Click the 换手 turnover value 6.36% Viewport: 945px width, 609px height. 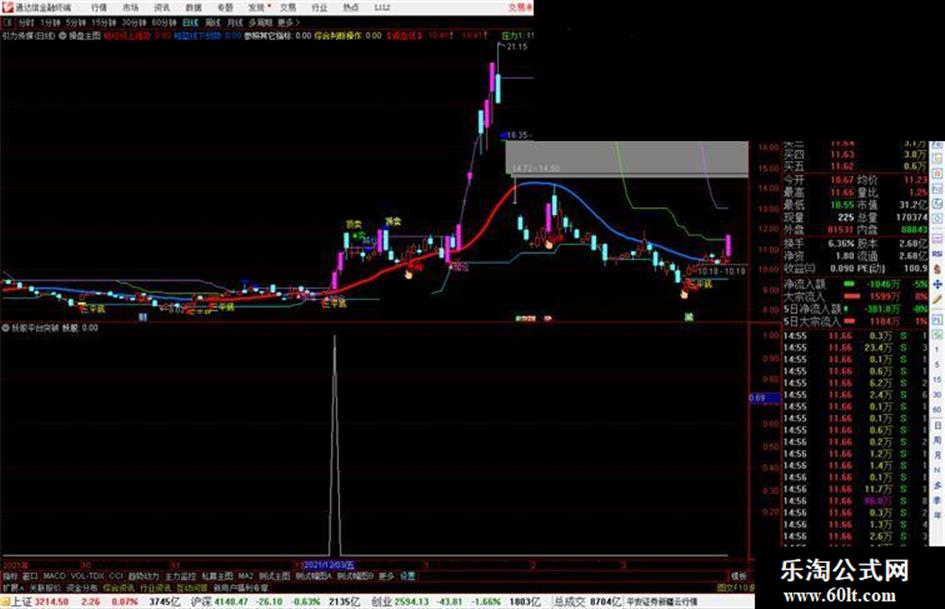pyautogui.click(x=840, y=244)
